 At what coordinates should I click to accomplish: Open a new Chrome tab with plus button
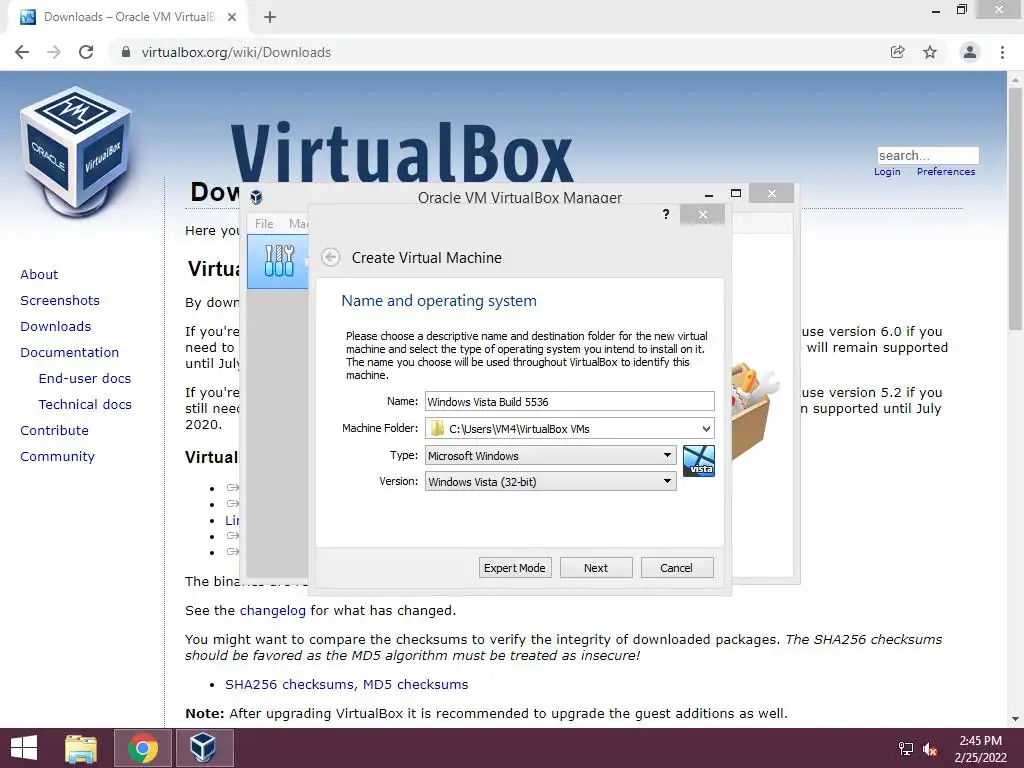click(270, 17)
